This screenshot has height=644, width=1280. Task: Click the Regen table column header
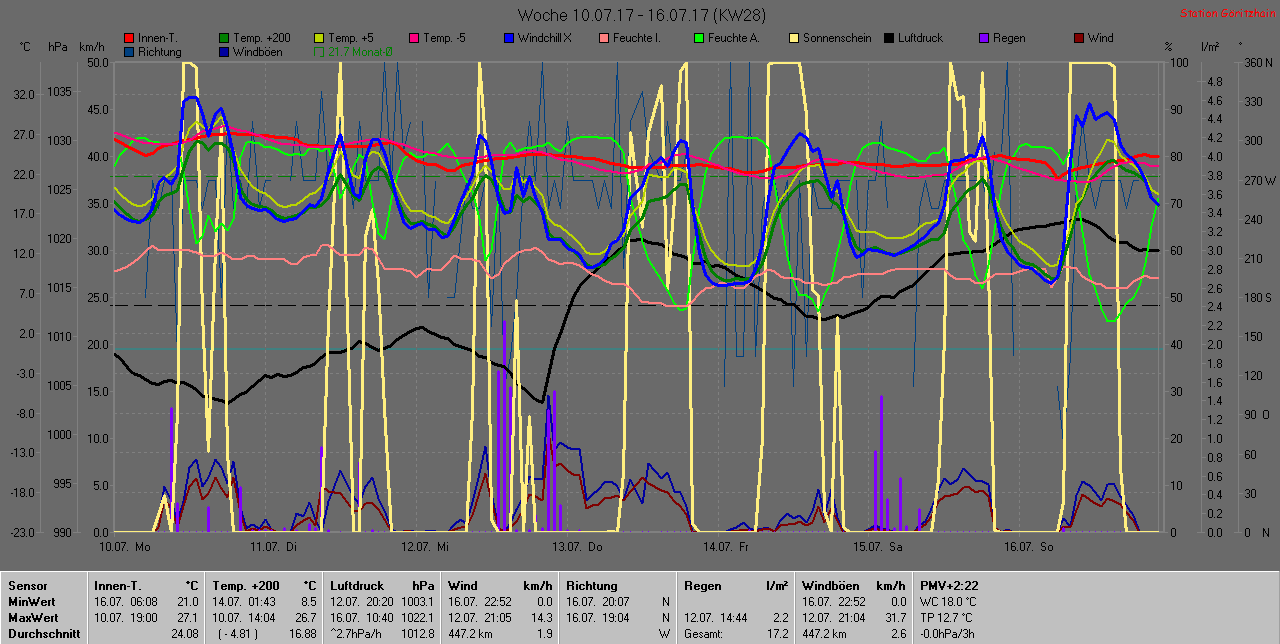(x=703, y=586)
